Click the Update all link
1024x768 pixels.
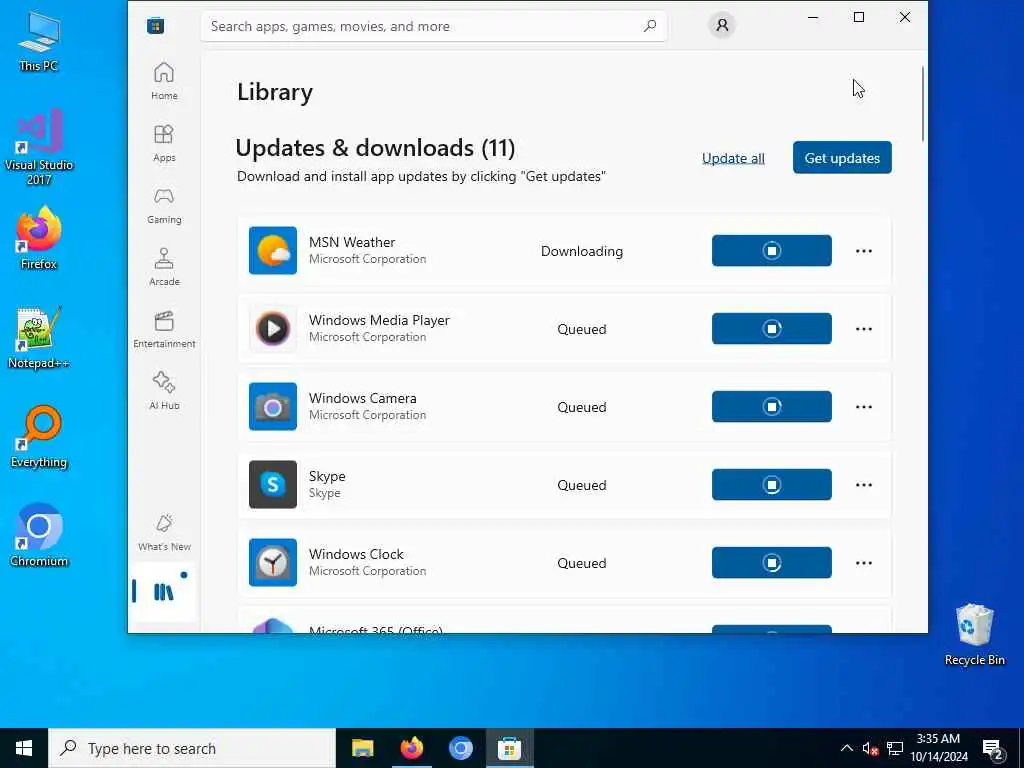733,158
